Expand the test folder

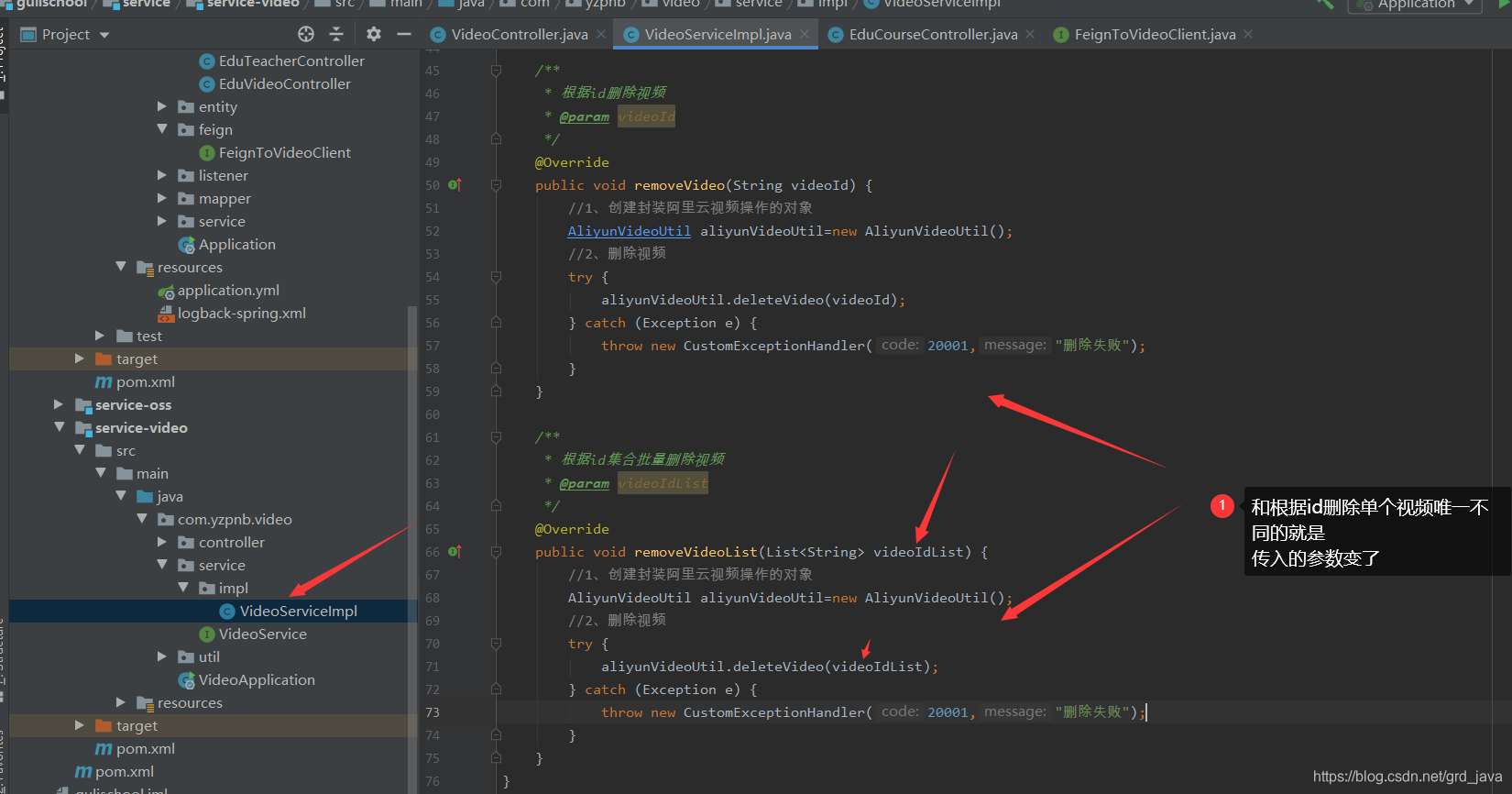point(100,336)
